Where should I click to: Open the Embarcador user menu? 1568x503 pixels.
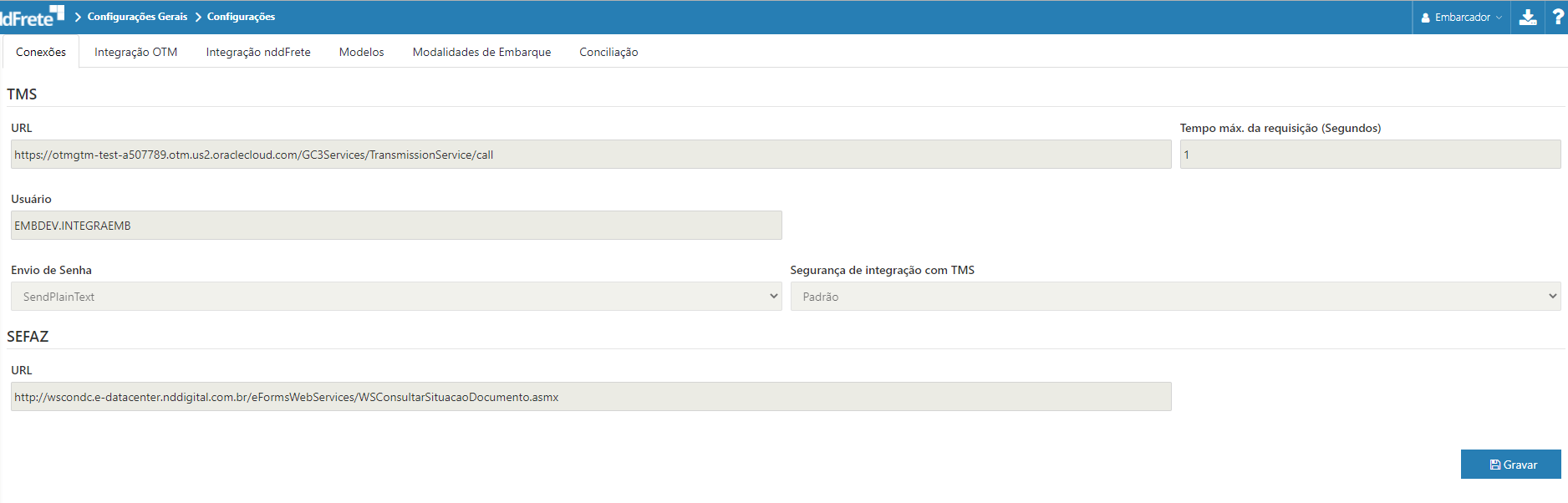[x=1462, y=18]
